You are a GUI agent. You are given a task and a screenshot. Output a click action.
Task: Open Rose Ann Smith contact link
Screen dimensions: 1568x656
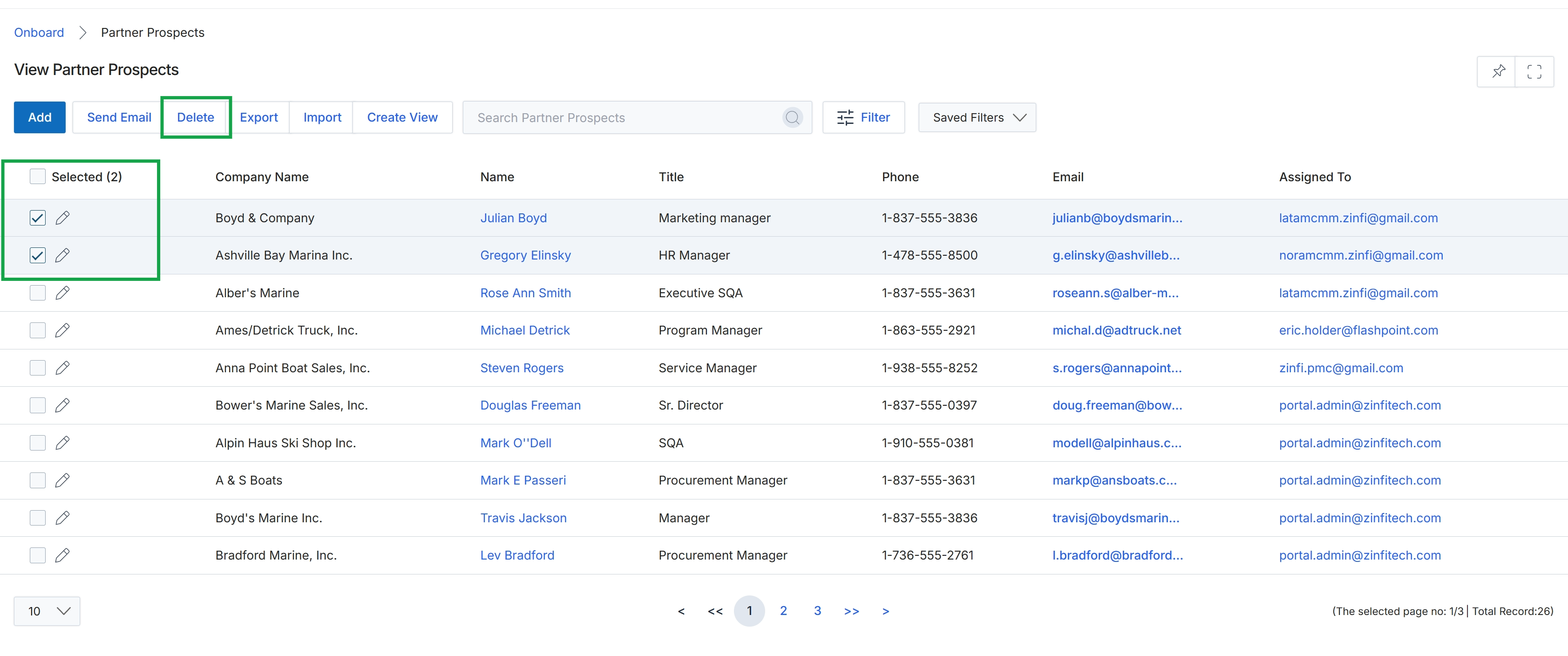(x=525, y=293)
